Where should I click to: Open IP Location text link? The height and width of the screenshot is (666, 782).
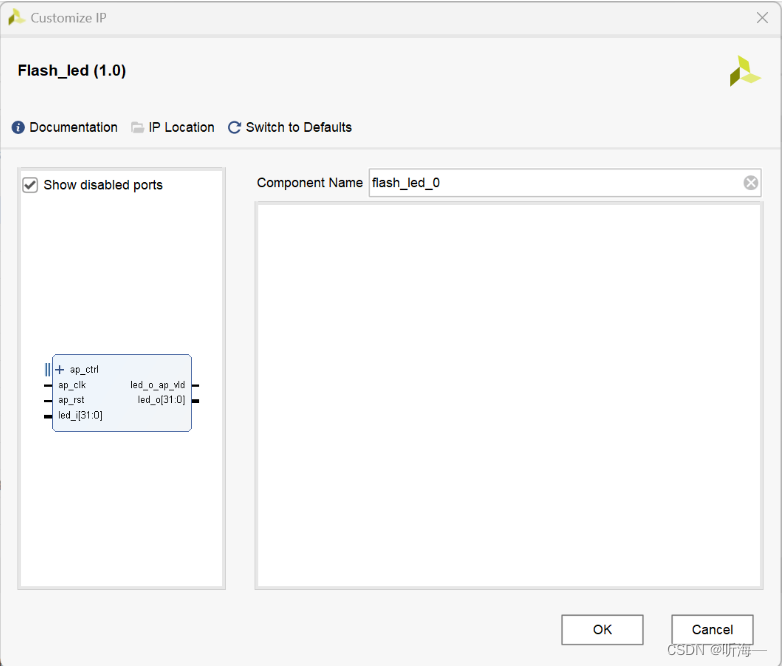(182, 128)
